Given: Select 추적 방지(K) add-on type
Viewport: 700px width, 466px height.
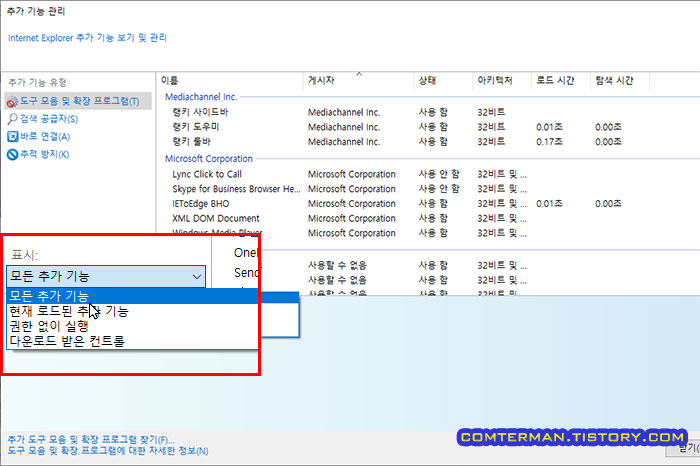Looking at the screenshot, I should coord(45,154).
